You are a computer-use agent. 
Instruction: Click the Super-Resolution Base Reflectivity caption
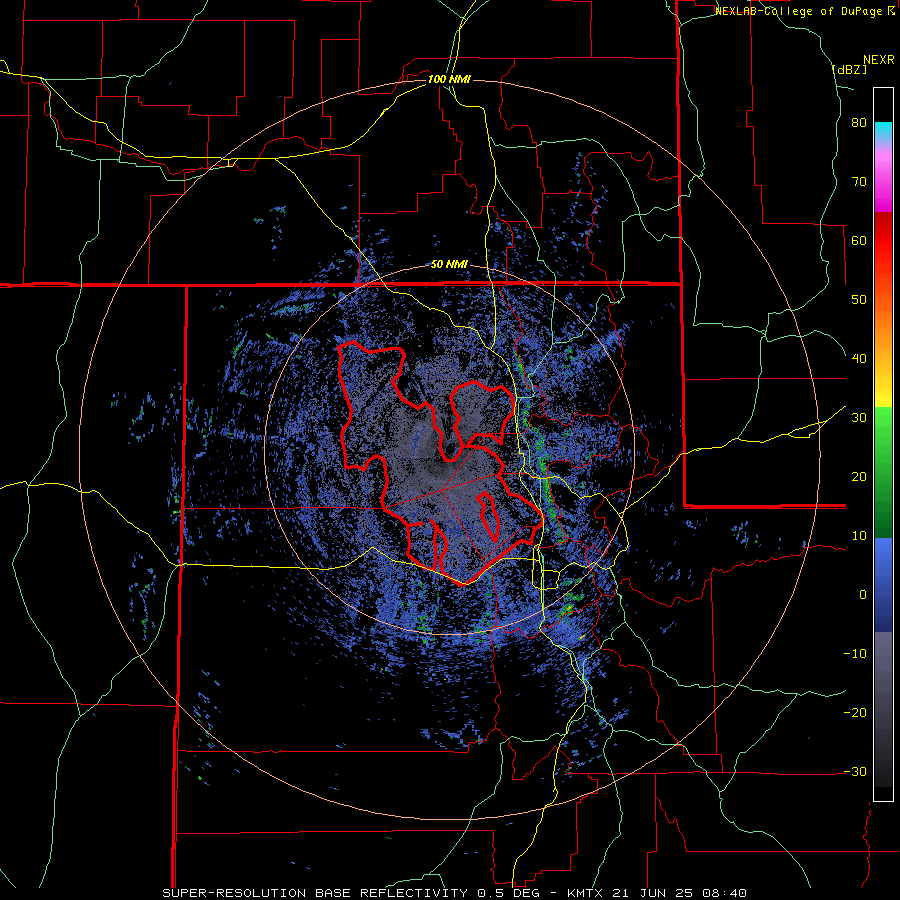[454, 893]
